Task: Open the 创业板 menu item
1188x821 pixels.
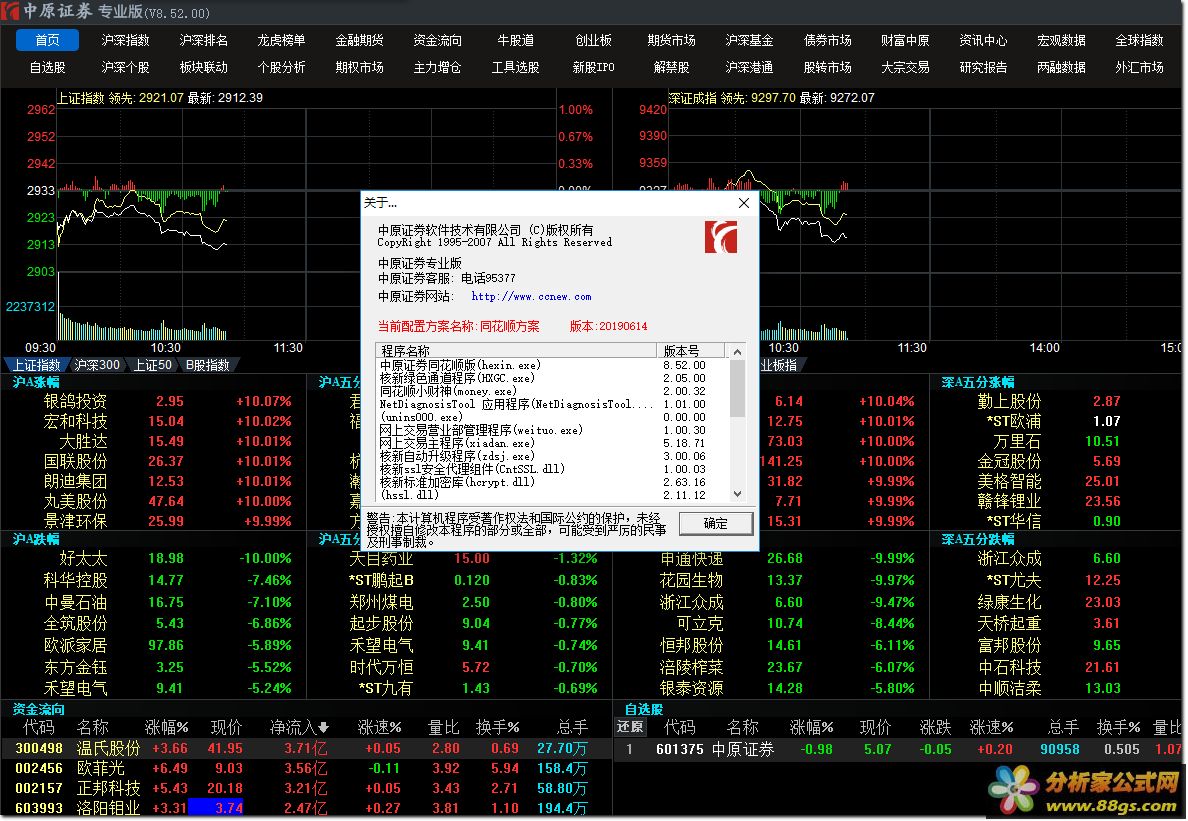Action: (x=593, y=40)
